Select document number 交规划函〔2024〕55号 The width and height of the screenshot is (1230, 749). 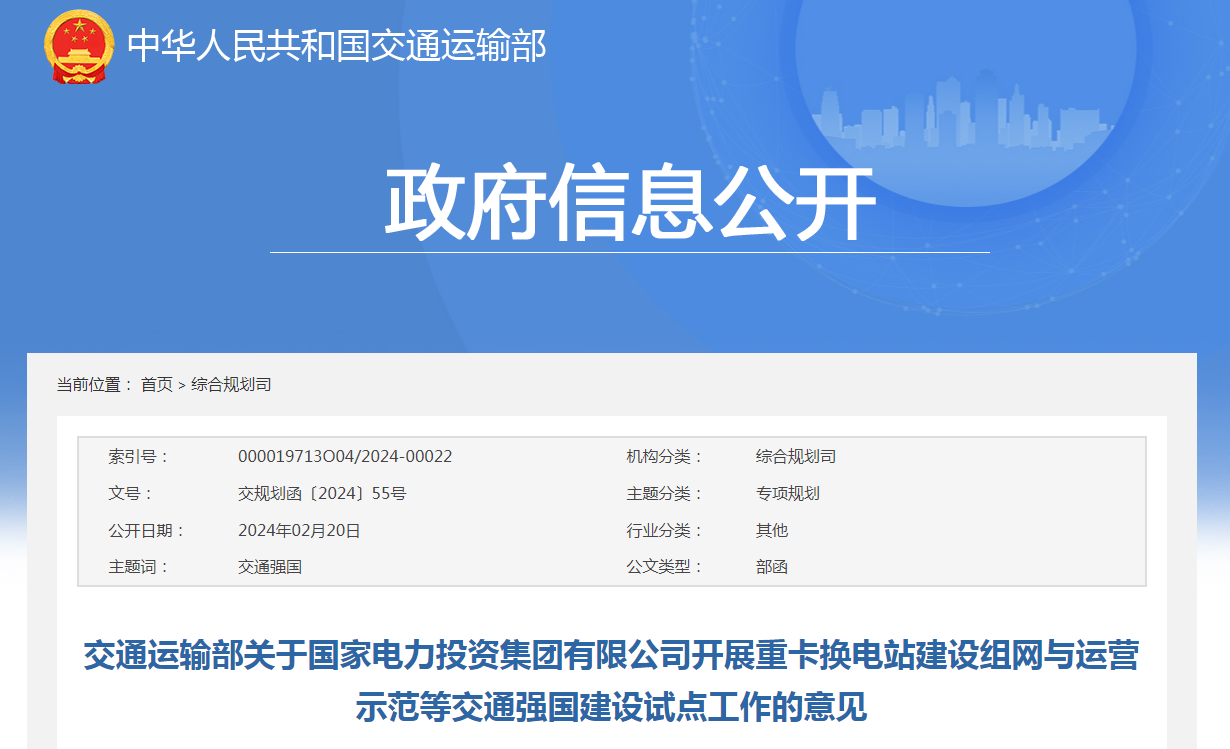pos(322,493)
